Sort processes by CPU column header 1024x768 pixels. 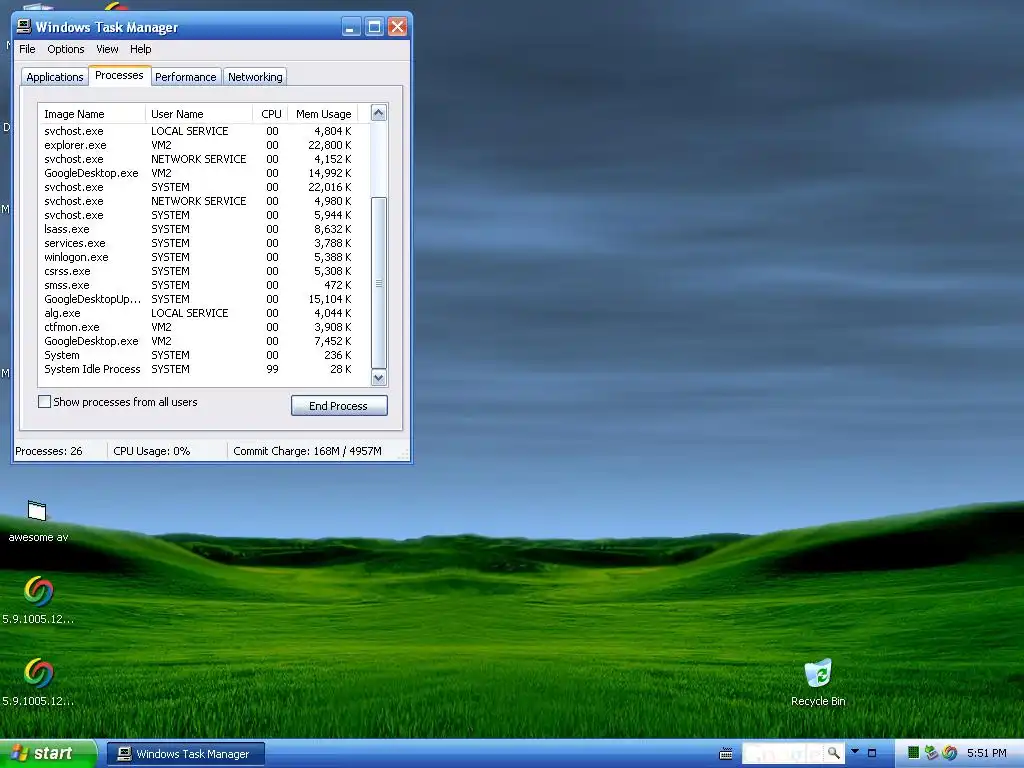(270, 114)
